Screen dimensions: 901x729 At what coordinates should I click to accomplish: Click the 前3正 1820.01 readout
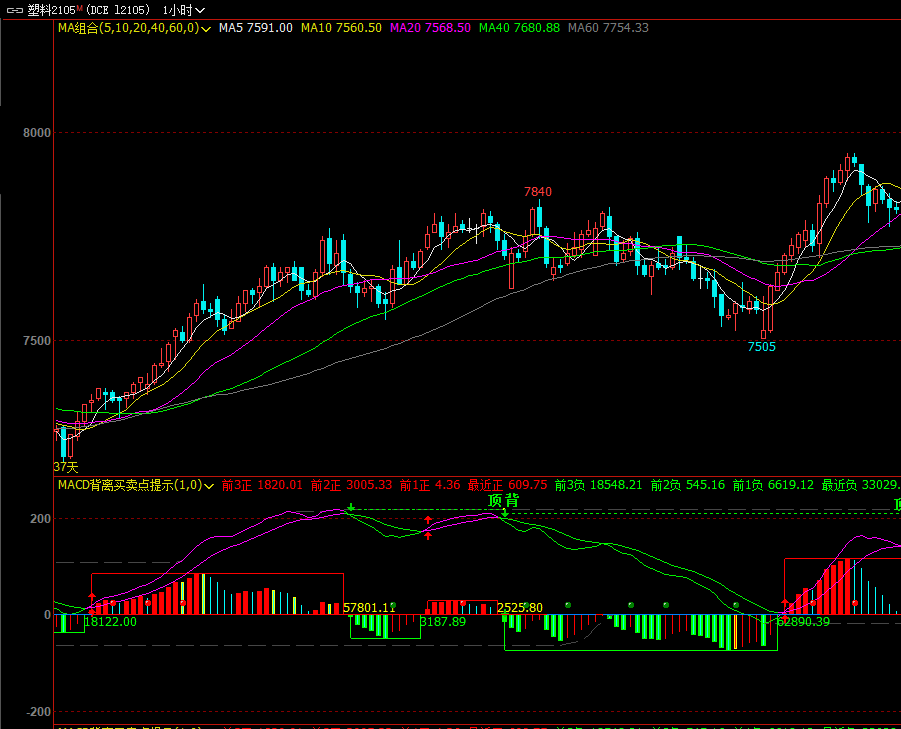point(262,485)
